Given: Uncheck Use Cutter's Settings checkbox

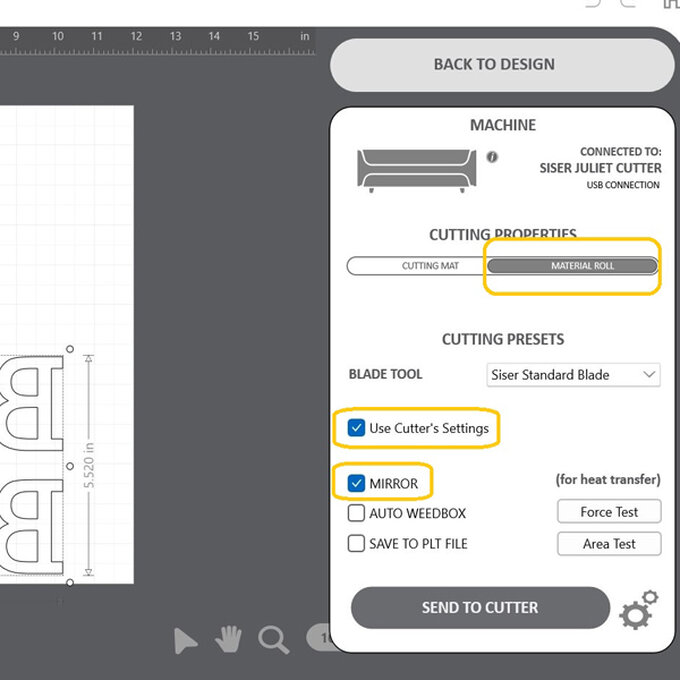Looking at the screenshot, I should point(357,428).
